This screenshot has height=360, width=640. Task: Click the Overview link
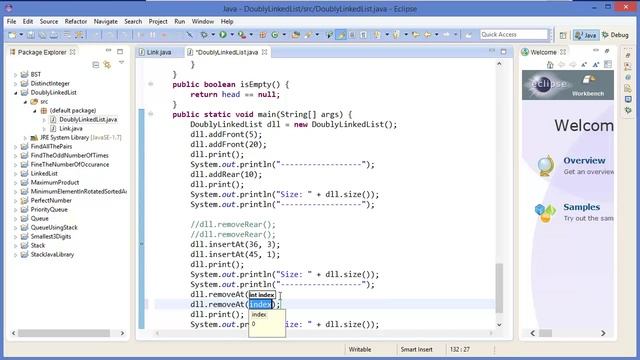(584, 160)
